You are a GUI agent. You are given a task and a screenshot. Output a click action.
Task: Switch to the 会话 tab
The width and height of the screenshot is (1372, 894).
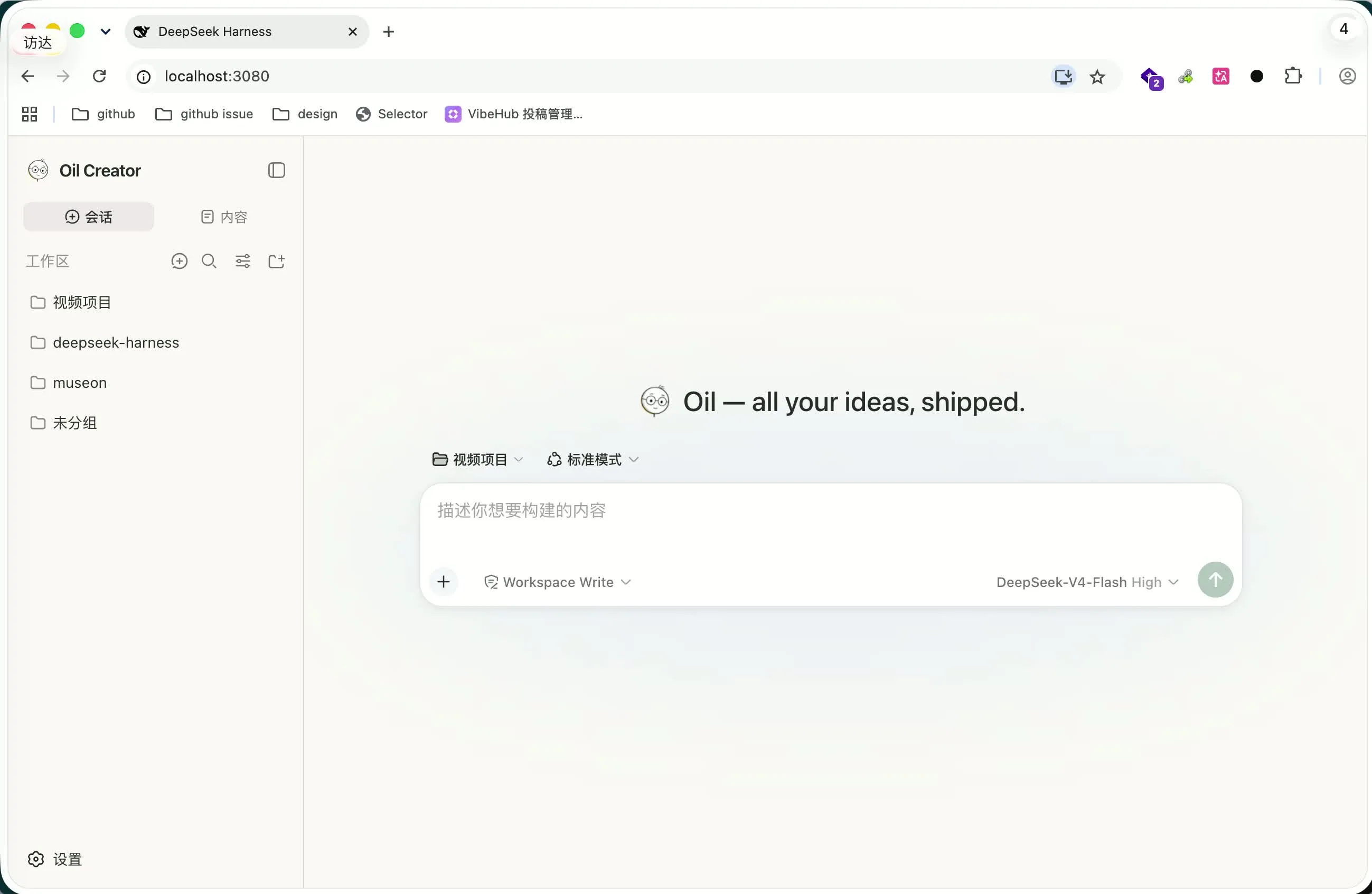89,217
